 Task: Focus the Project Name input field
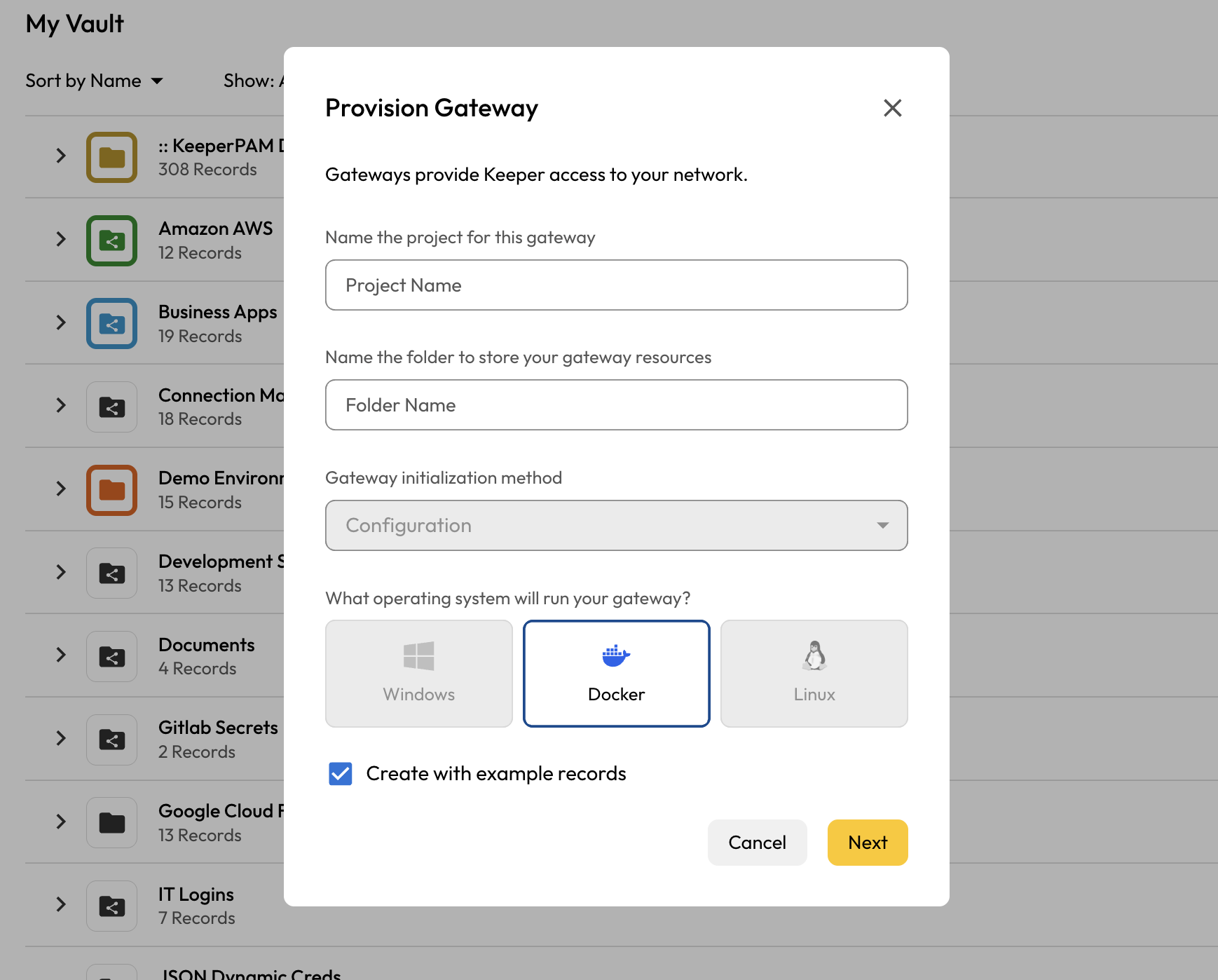616,285
